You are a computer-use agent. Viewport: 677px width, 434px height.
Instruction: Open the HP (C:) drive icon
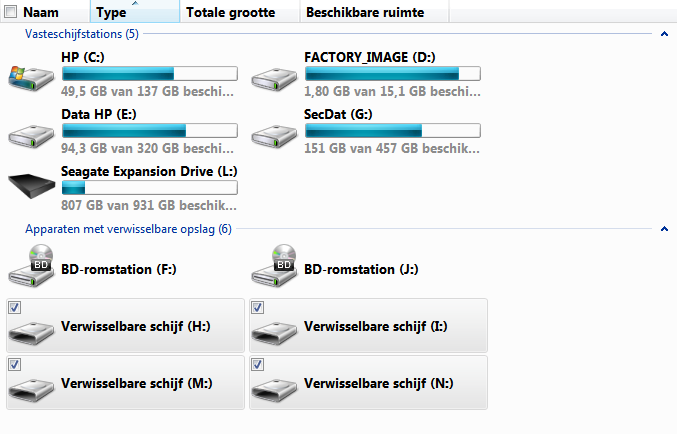click(x=32, y=76)
